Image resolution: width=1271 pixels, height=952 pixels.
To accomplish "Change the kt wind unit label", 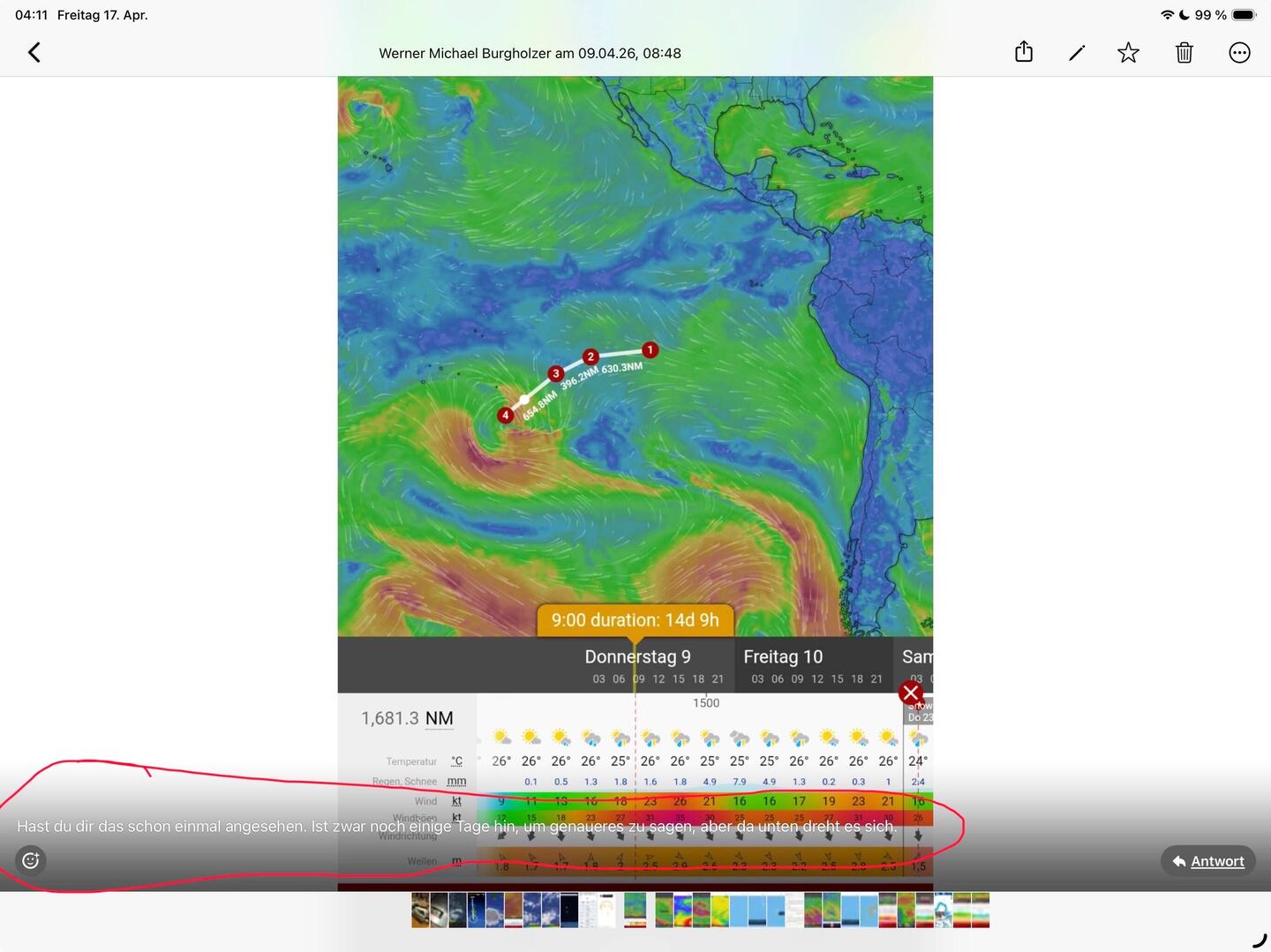I will [456, 801].
